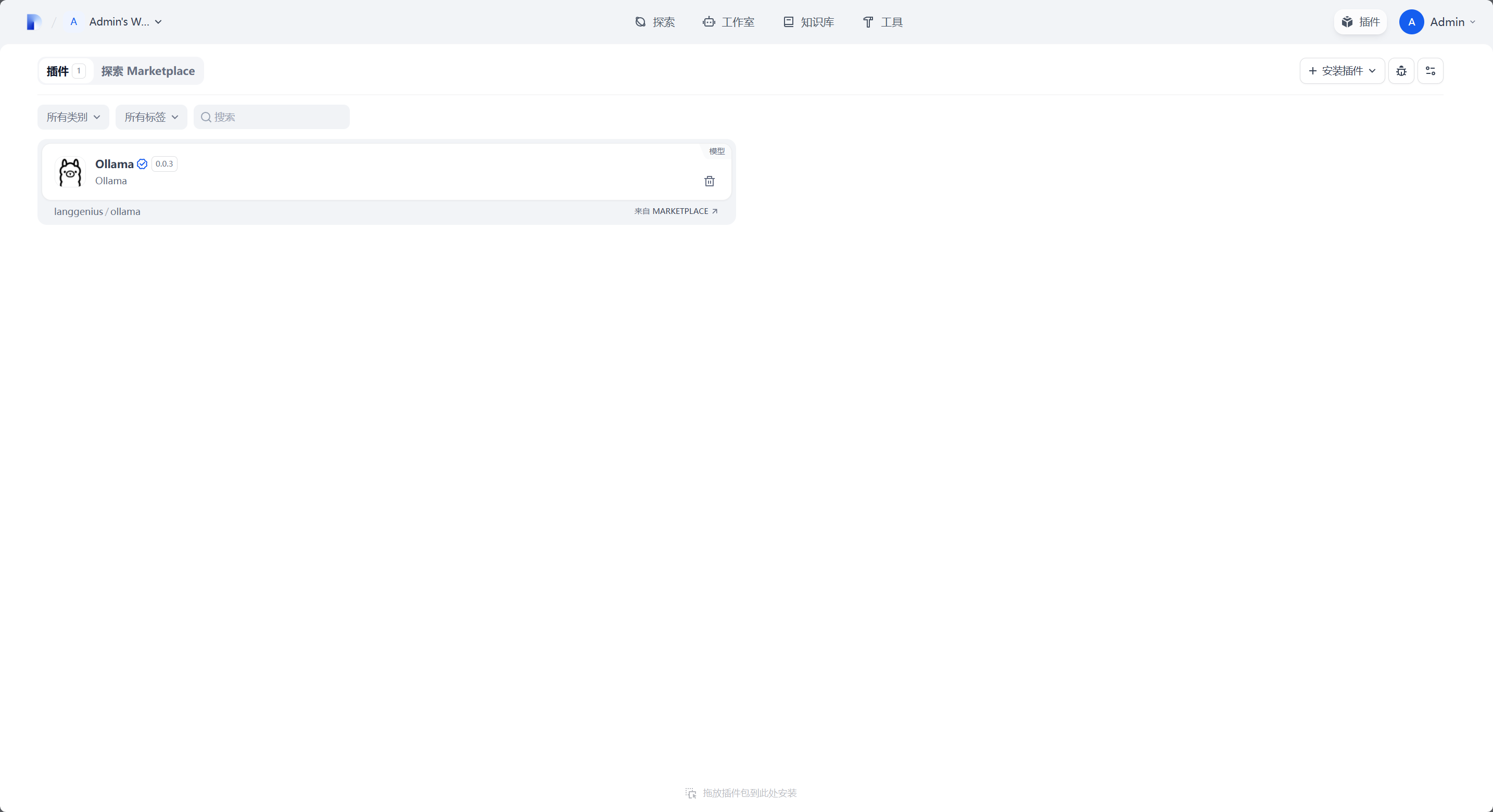Viewport: 1493px width, 812px height.
Task: Expand the 所有类别 category dropdown
Action: tap(73, 117)
